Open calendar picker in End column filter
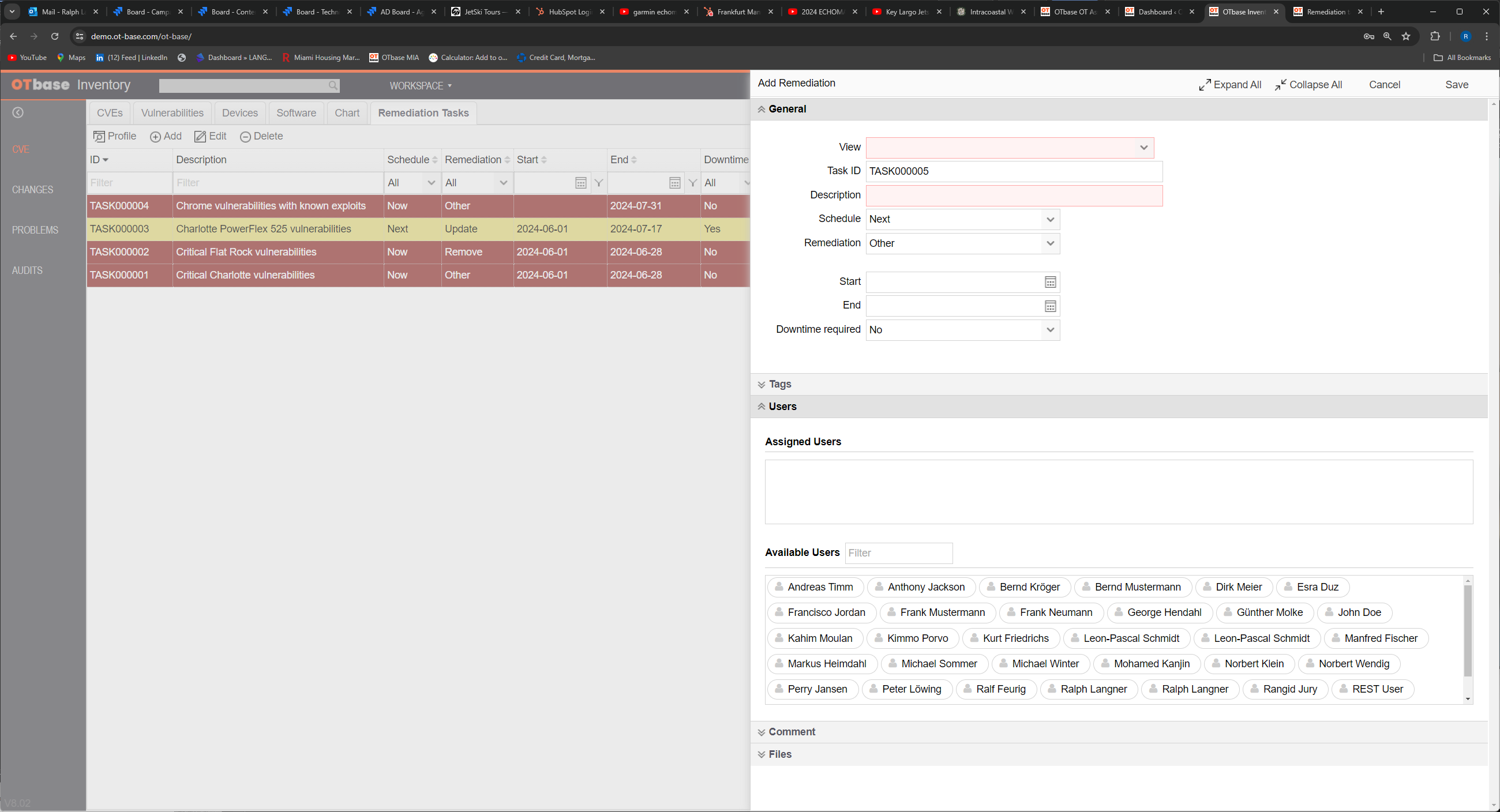Screen dimensions: 1500x812 pos(674,183)
